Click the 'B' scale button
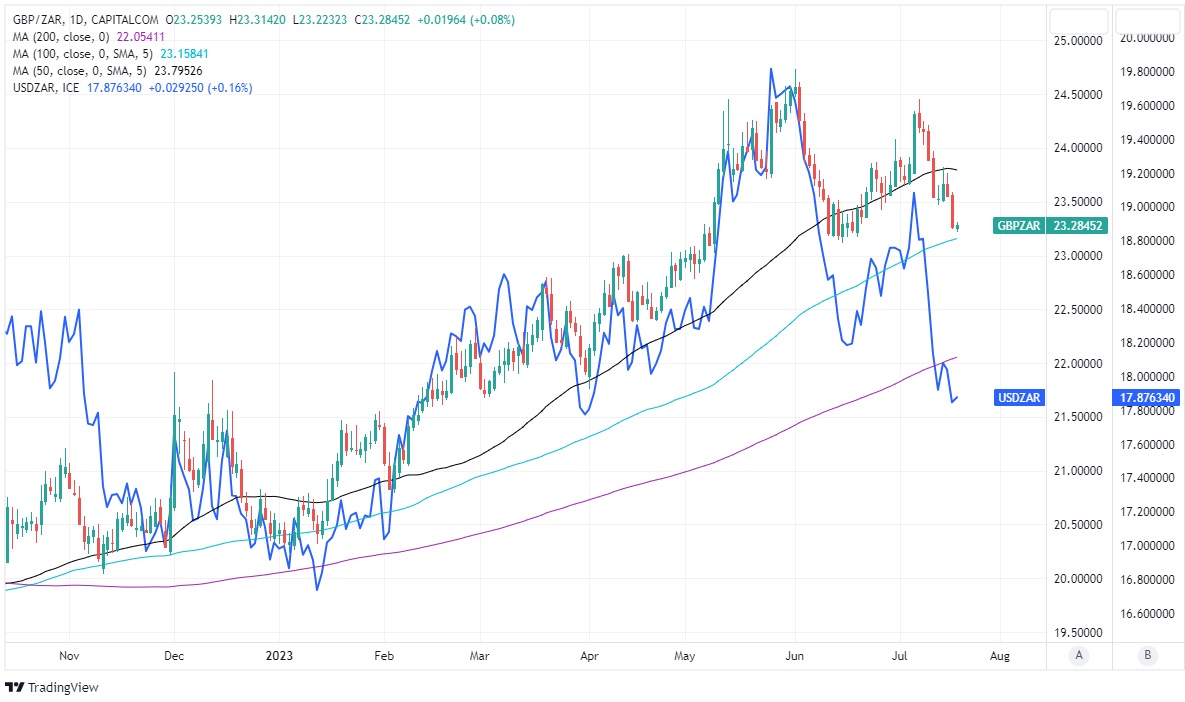The width and height of the screenshot is (1185, 702). point(1147,655)
